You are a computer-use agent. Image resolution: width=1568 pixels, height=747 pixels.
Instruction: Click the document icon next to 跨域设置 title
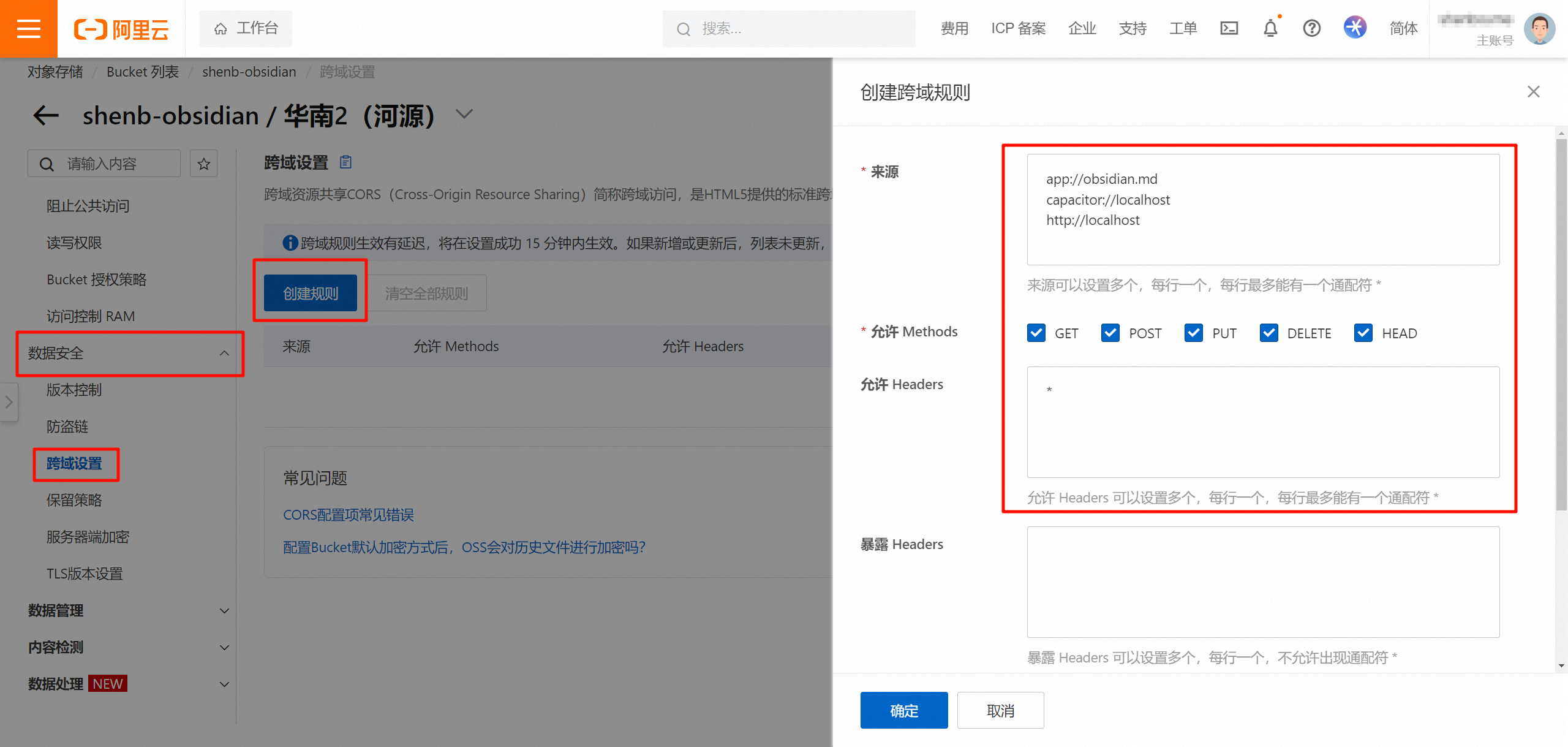pos(346,162)
